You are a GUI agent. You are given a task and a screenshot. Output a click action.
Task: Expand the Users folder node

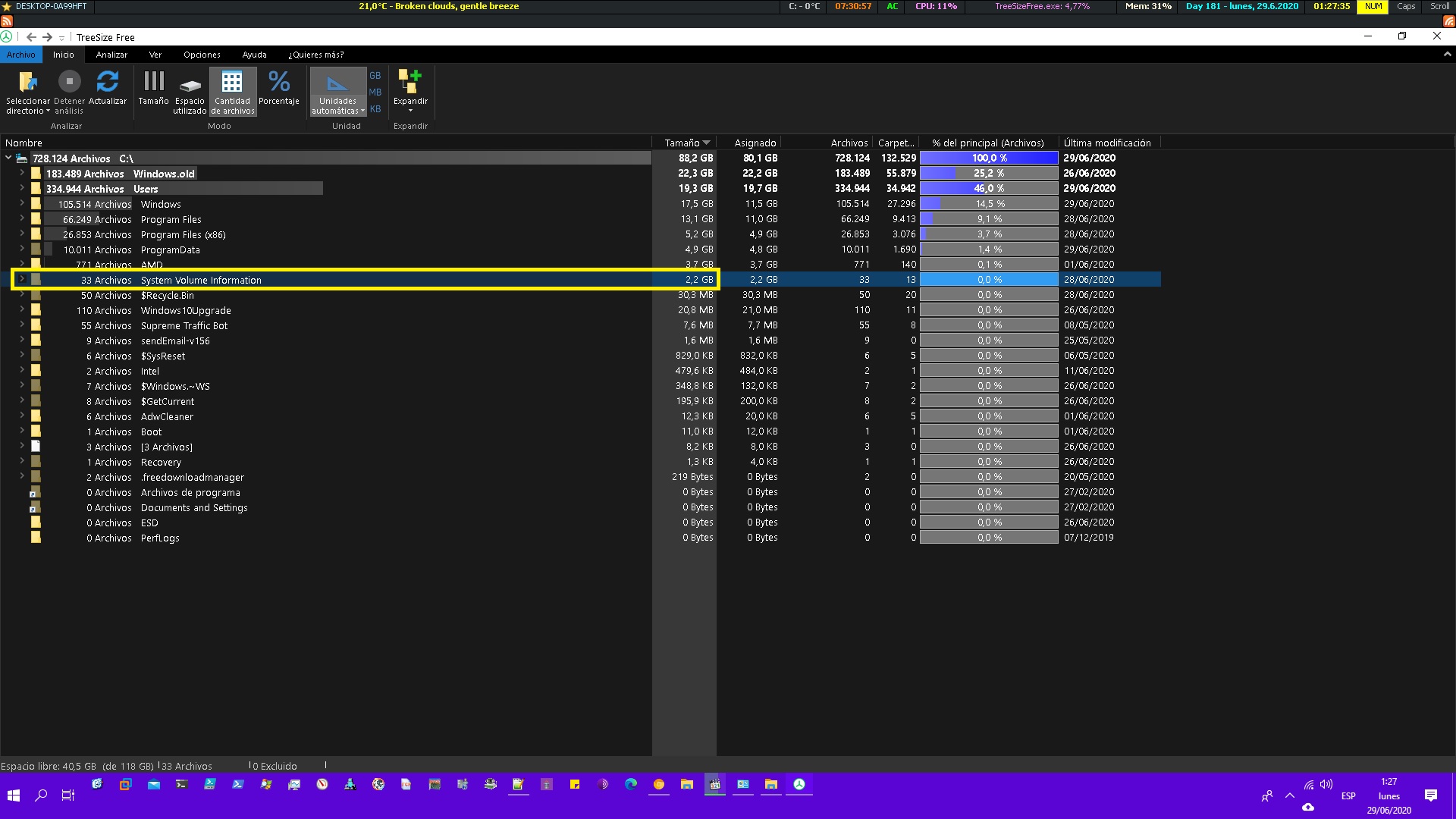22,189
